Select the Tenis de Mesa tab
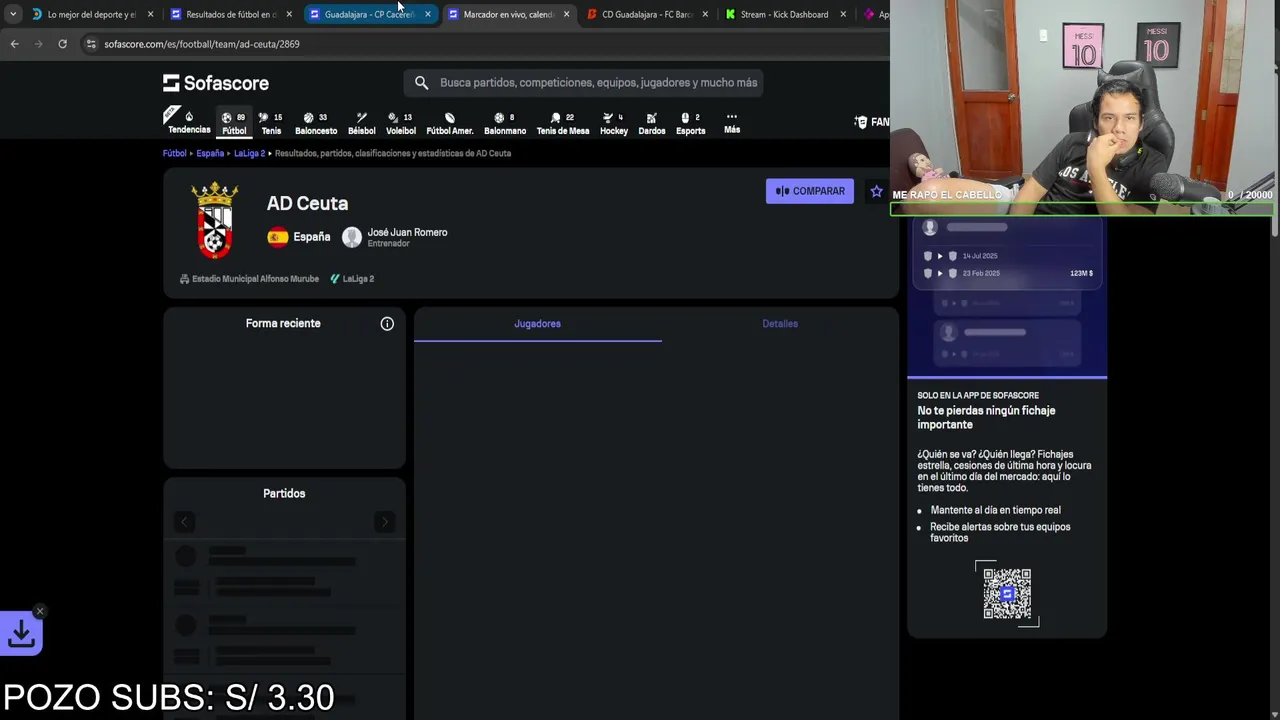The image size is (1280, 720). coord(563,123)
